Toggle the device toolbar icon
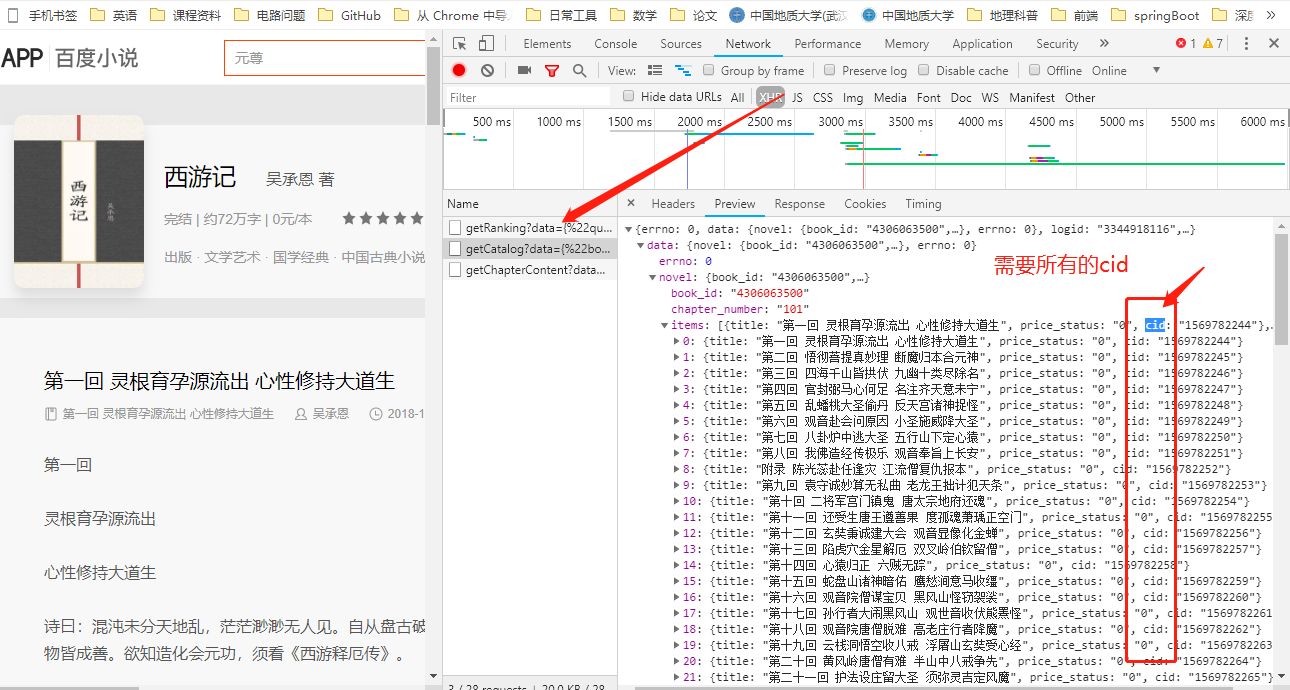The image size is (1290, 690). tap(485, 43)
